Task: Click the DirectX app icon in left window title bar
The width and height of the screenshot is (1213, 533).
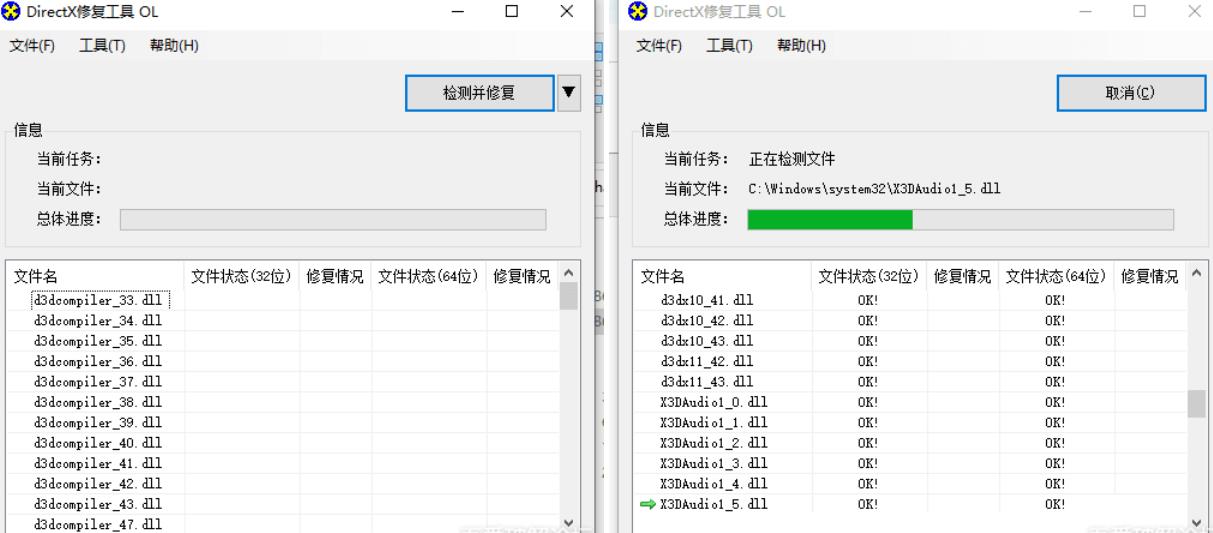Action: tap(12, 12)
